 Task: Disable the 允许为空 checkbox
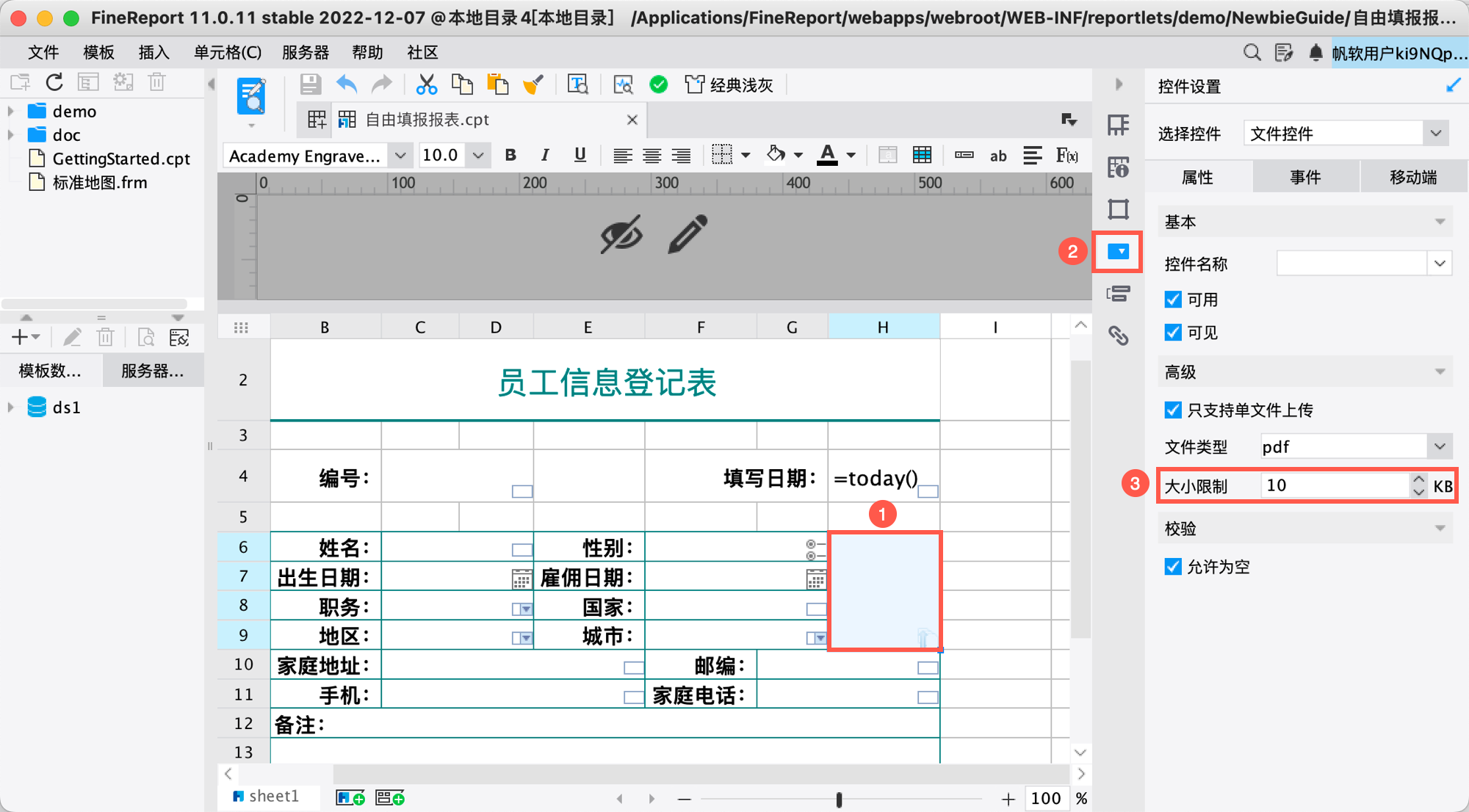pos(1173,566)
